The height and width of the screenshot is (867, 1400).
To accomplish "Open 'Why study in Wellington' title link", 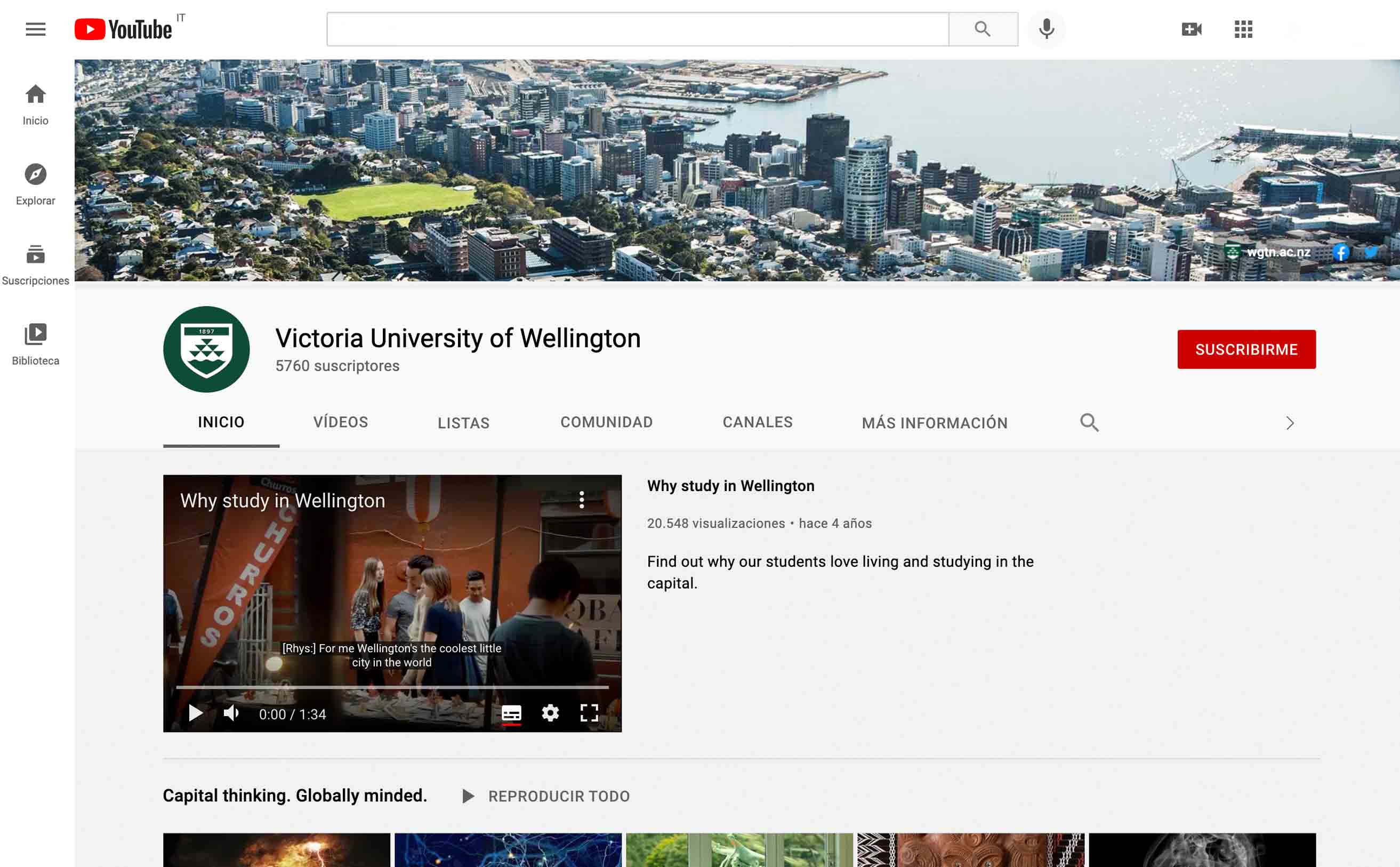I will 731,486.
